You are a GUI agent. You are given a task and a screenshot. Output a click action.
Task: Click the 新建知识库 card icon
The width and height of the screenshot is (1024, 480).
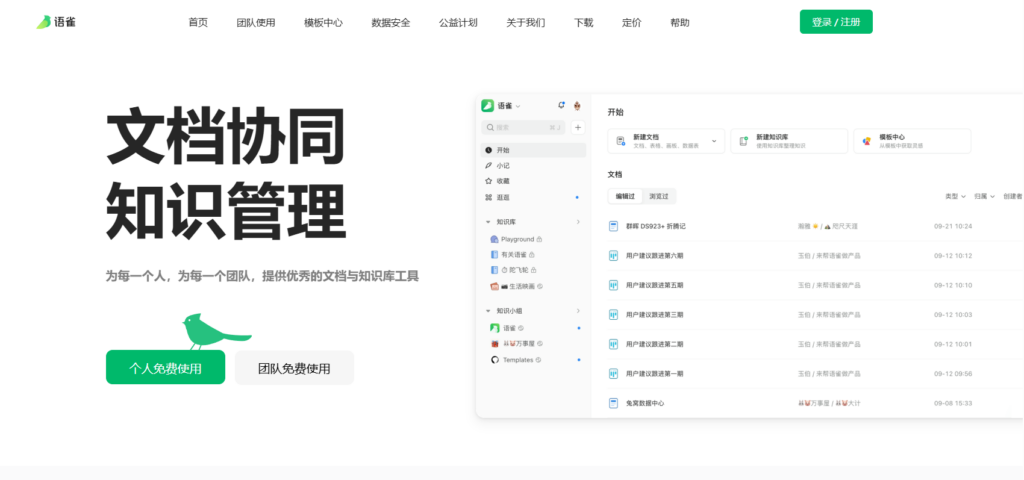tap(743, 140)
